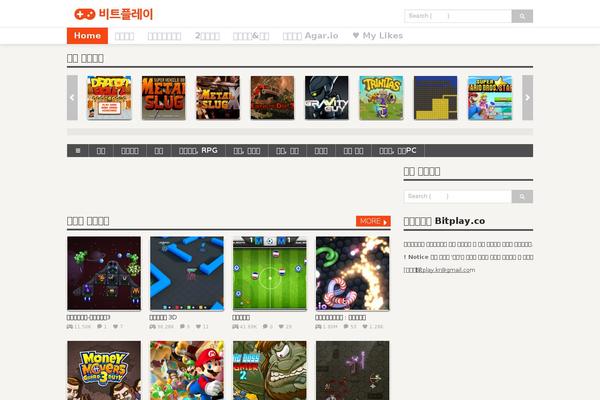Open the Money Movers 3 game thumbnail
This screenshot has height=400, width=600.
(104, 371)
